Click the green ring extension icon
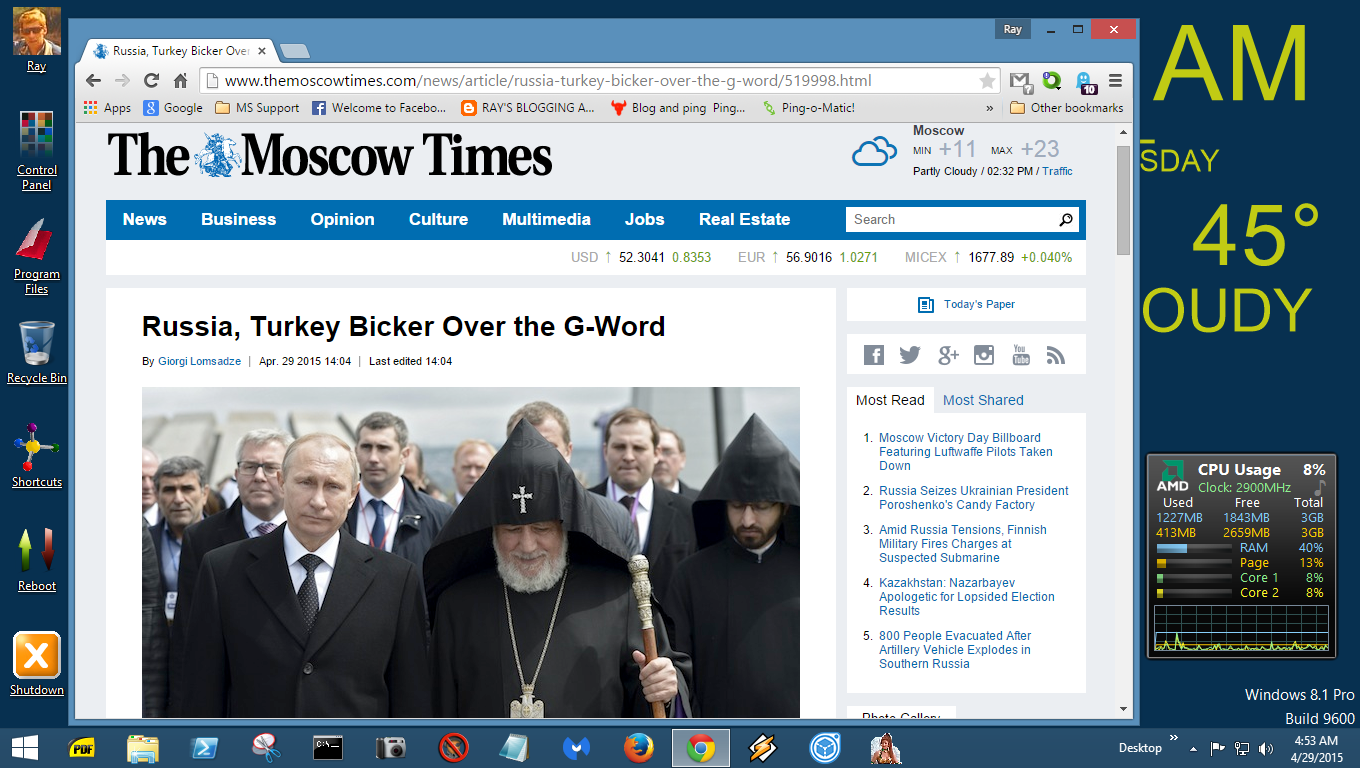This screenshot has height=768, width=1360. click(1051, 81)
